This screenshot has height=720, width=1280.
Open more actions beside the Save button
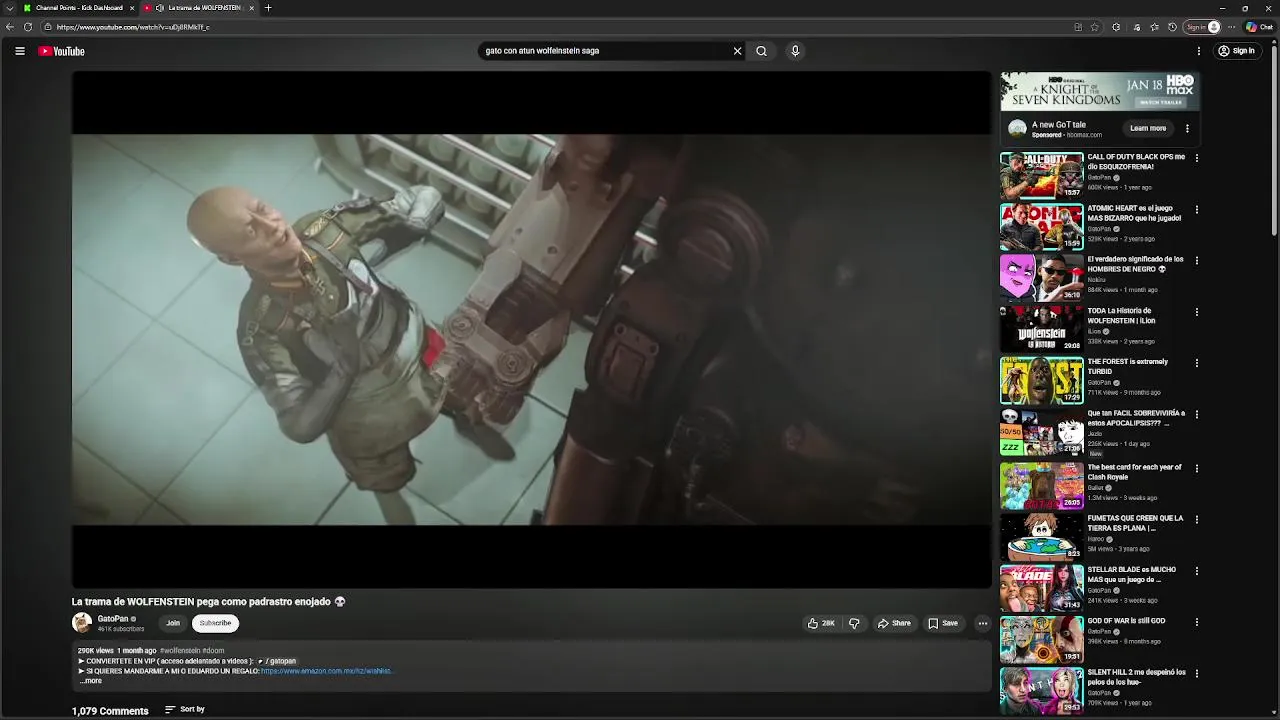pyautogui.click(x=983, y=623)
